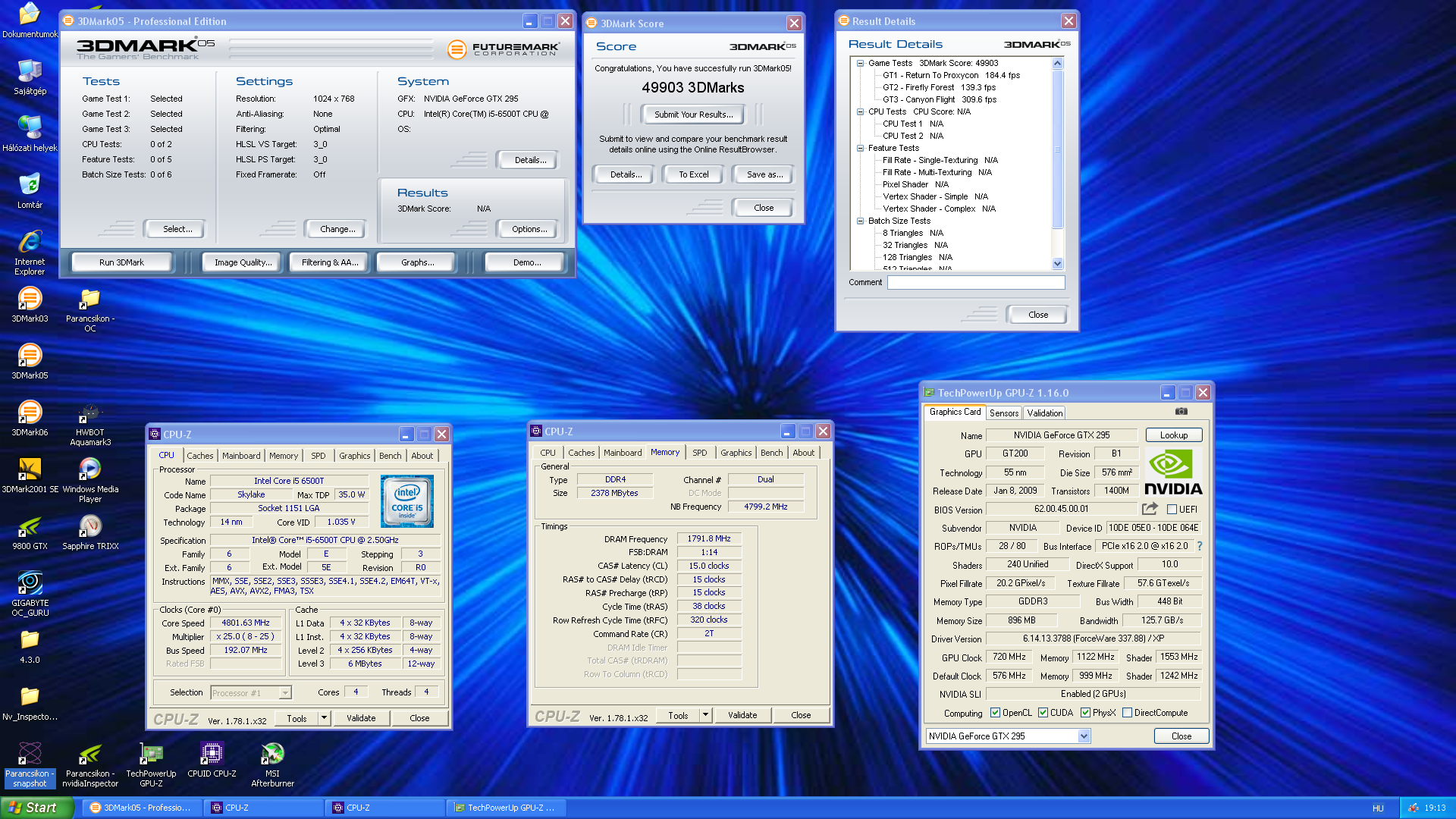
Task: Click the Run 3DMark button
Action: click(x=121, y=262)
